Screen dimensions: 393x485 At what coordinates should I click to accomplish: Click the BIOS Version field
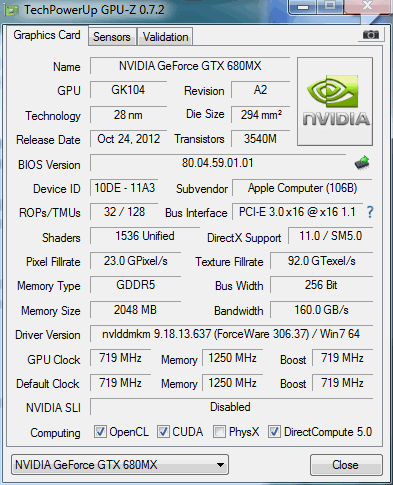[218, 163]
